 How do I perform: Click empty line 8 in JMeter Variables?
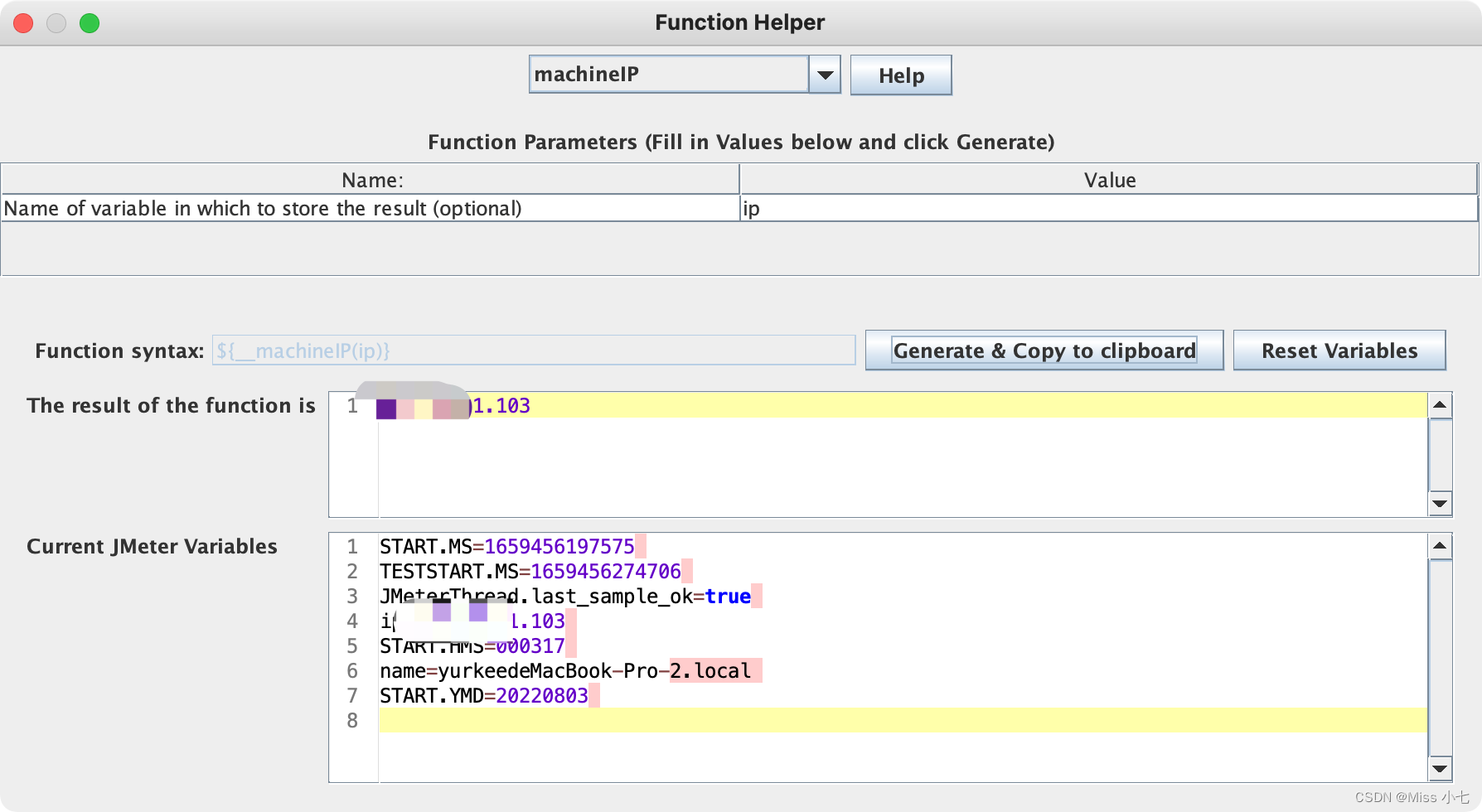[x=903, y=720]
